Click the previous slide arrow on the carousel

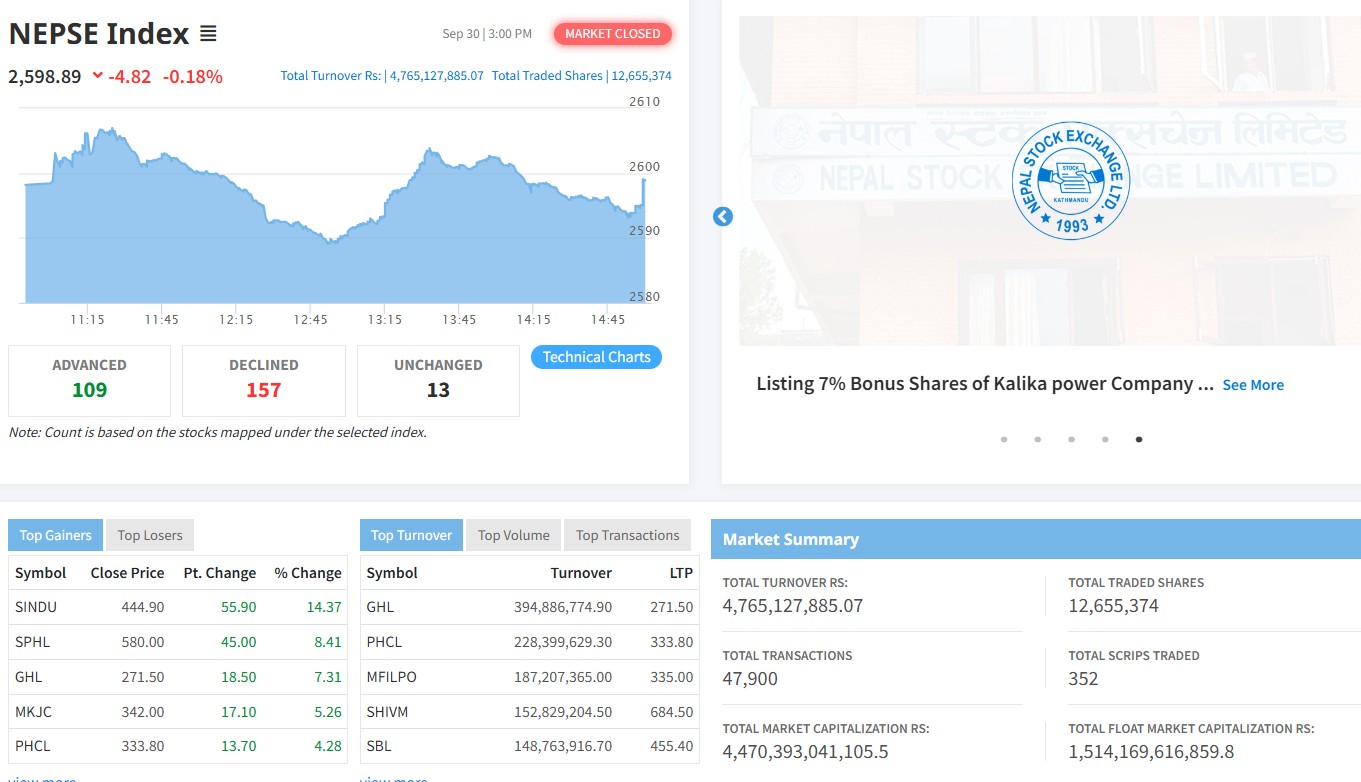(x=723, y=216)
